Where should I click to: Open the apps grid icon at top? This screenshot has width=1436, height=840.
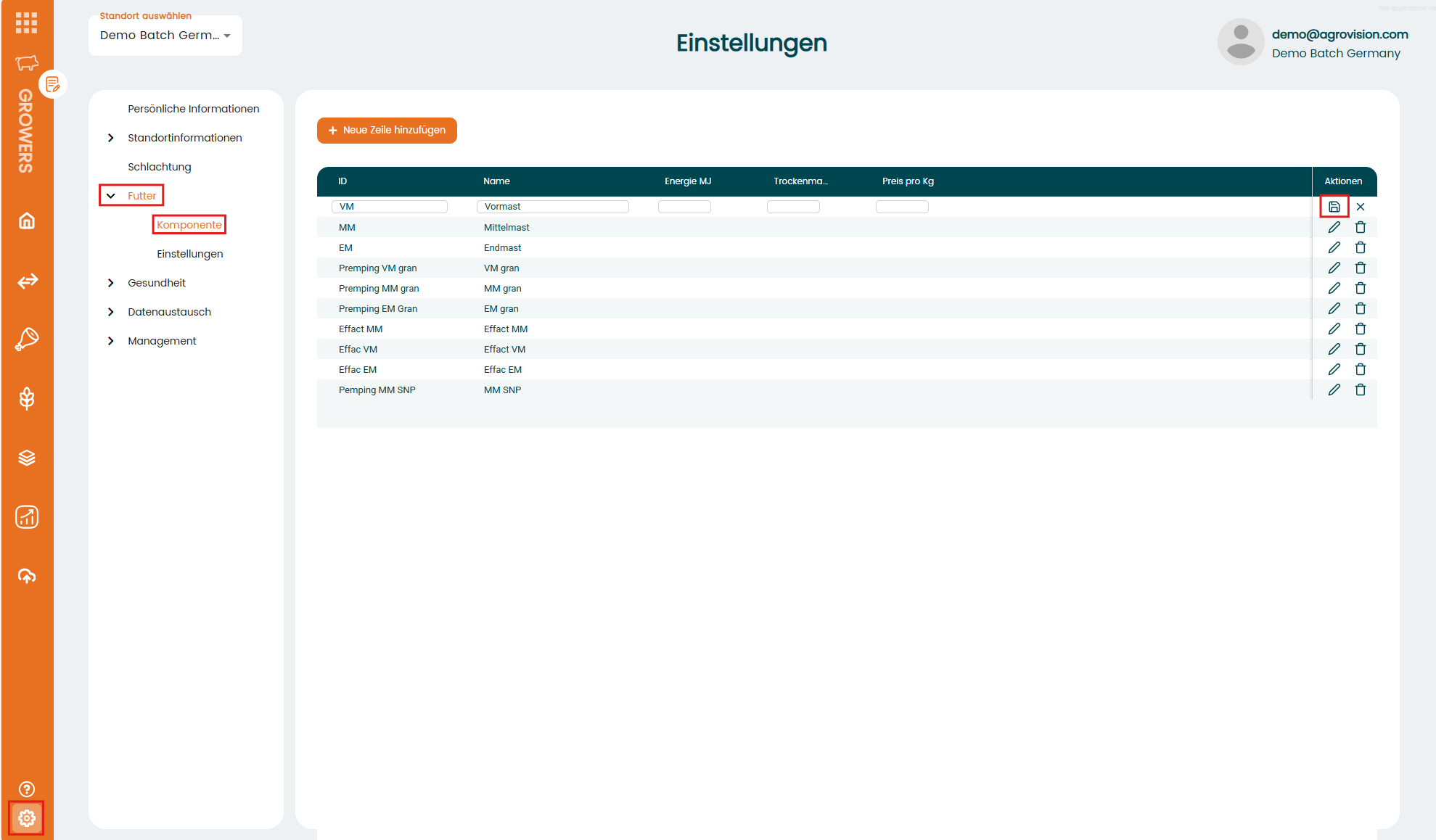point(27,22)
